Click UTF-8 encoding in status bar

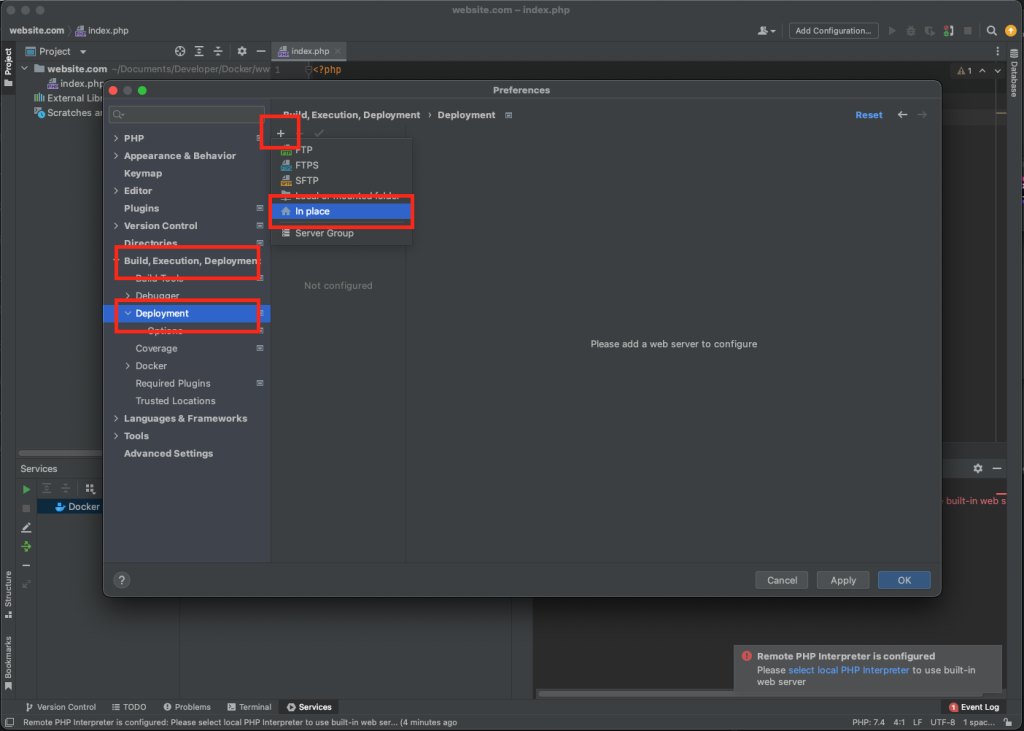(942, 723)
